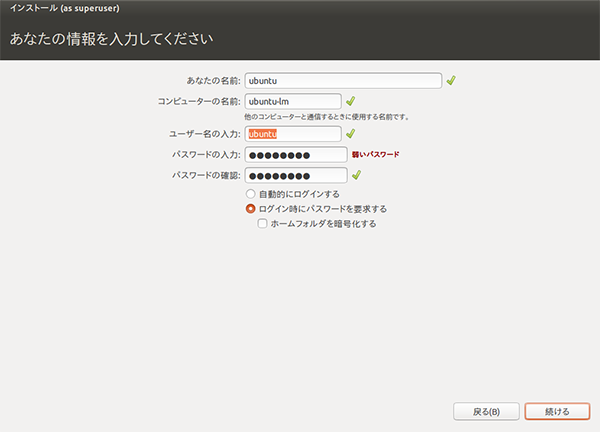Click the インストール (as superuser) title text
Image resolution: width=600 pixels, height=432 pixels.
tap(65, 8)
